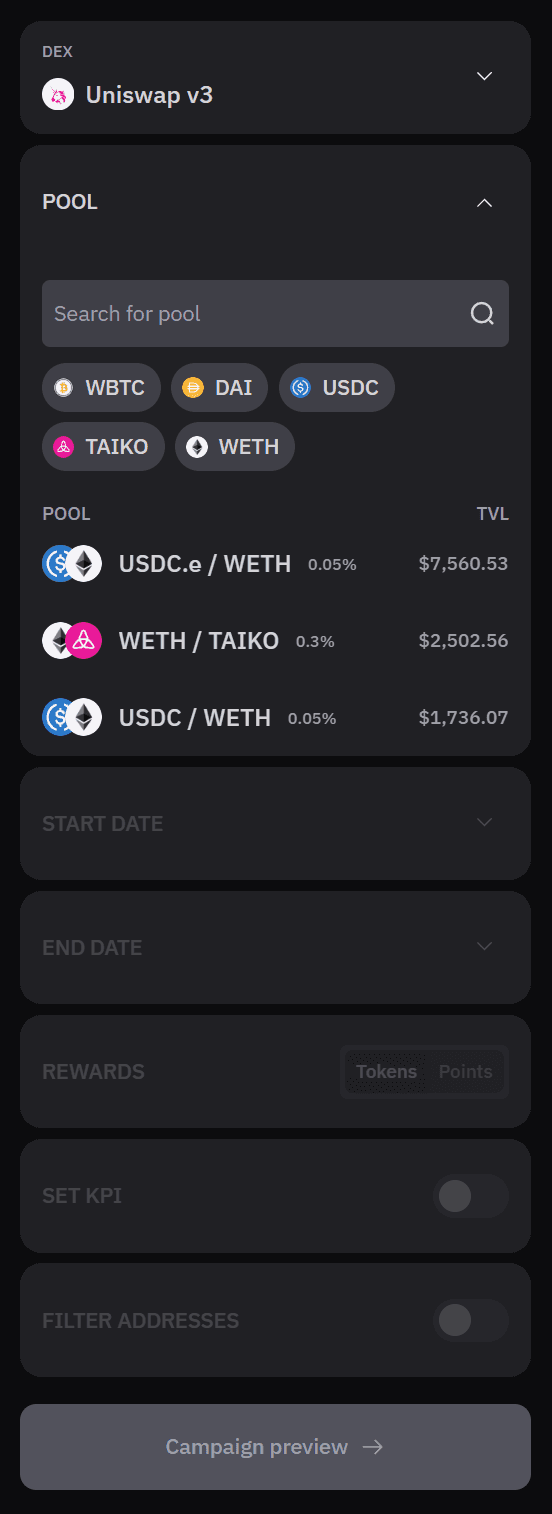Expand the End Date section
This screenshot has height=1514, width=552.
275,948
